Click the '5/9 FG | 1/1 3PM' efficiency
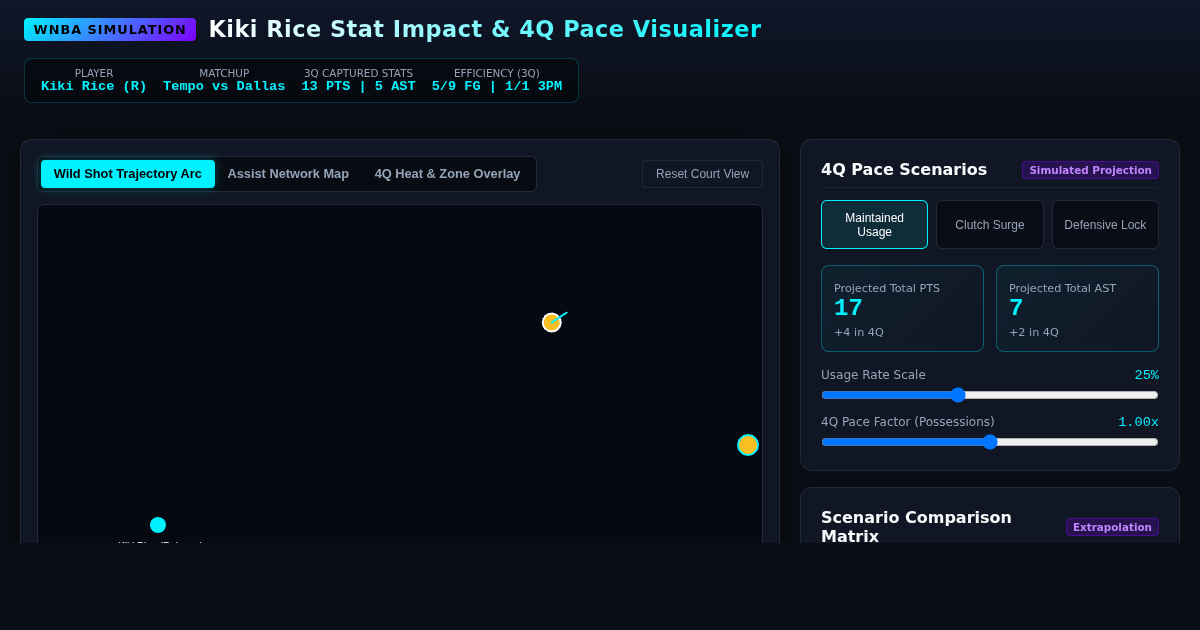1200x630 pixels. pos(497,87)
